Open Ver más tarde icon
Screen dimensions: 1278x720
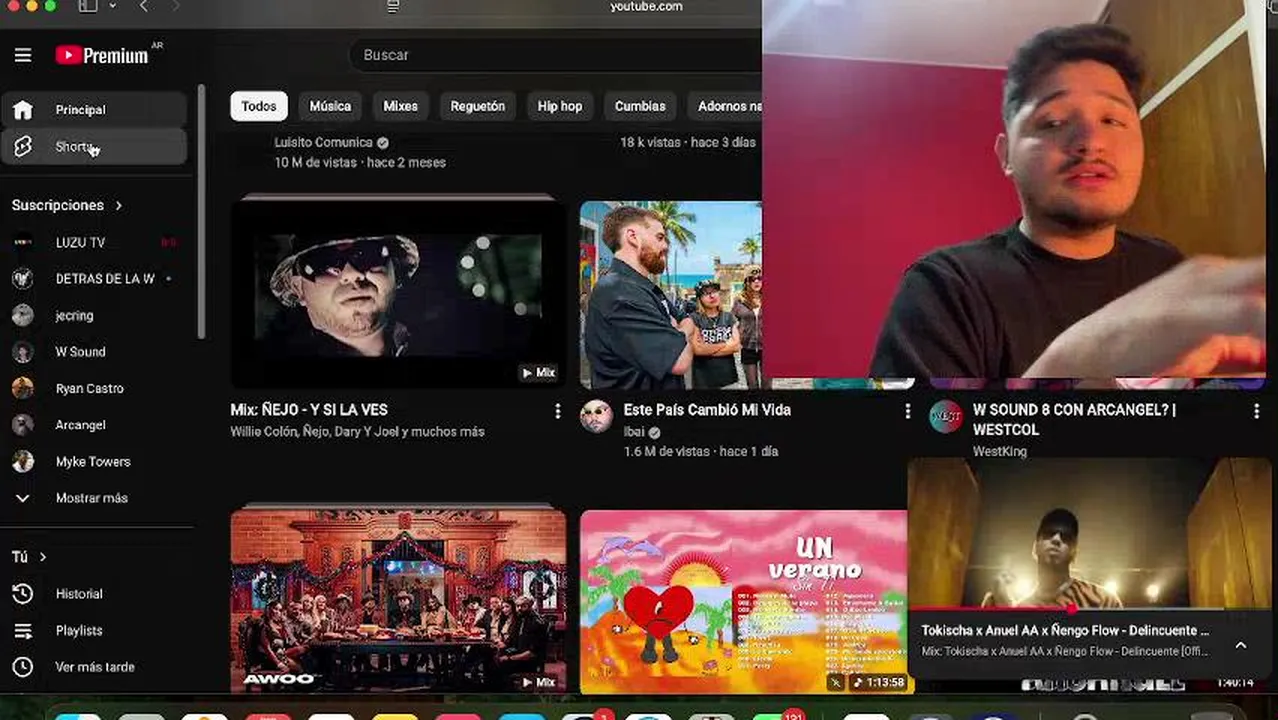coord(22,667)
